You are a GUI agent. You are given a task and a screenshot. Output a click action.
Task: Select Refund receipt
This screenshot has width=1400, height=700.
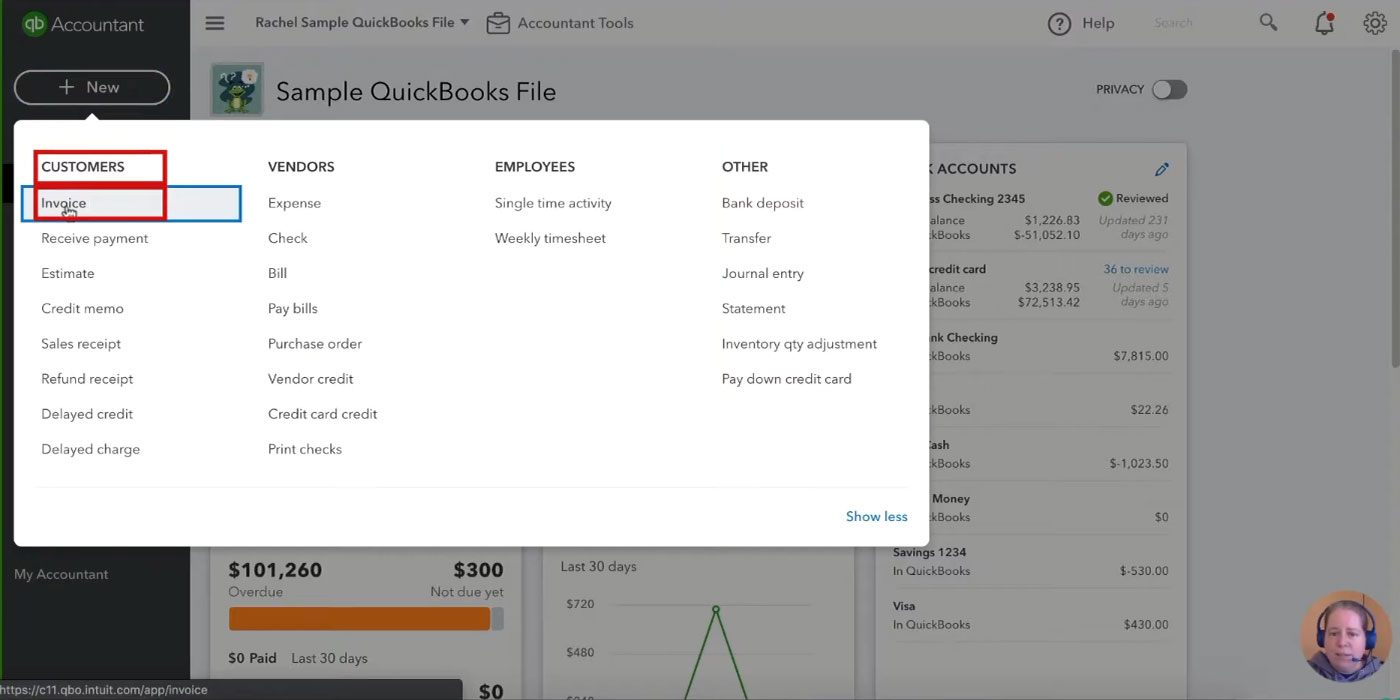[87, 379]
